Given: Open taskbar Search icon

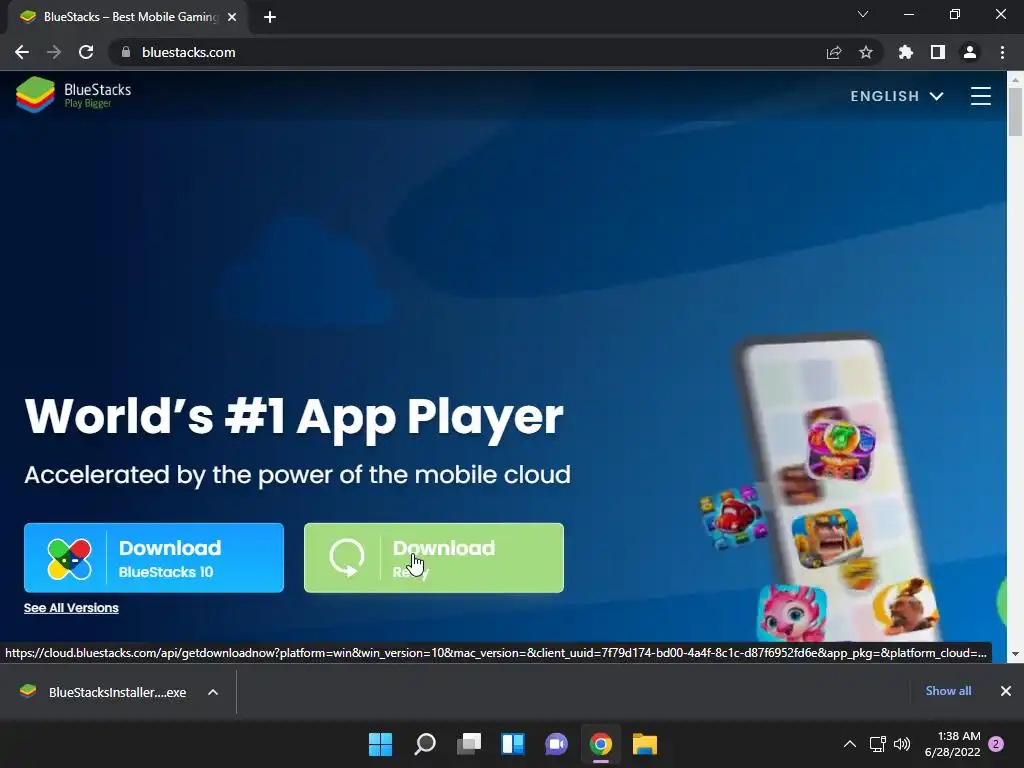Looking at the screenshot, I should coord(424,744).
